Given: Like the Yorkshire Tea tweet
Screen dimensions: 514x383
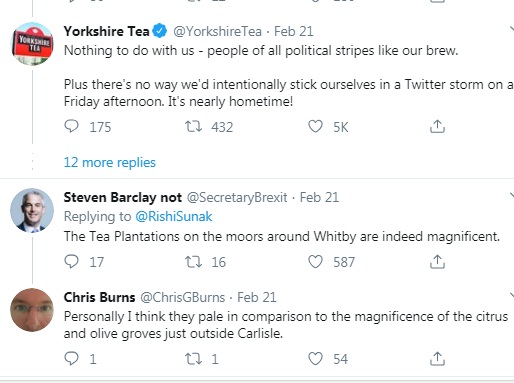Looking at the screenshot, I should (x=315, y=127).
